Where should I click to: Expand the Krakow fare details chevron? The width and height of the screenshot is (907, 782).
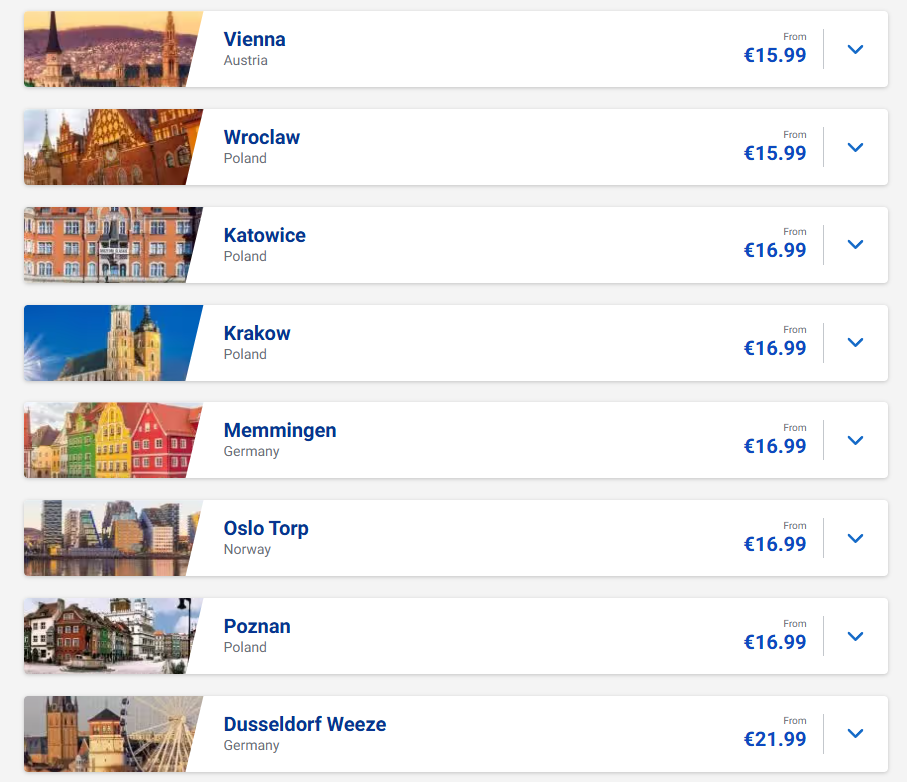[x=855, y=342]
